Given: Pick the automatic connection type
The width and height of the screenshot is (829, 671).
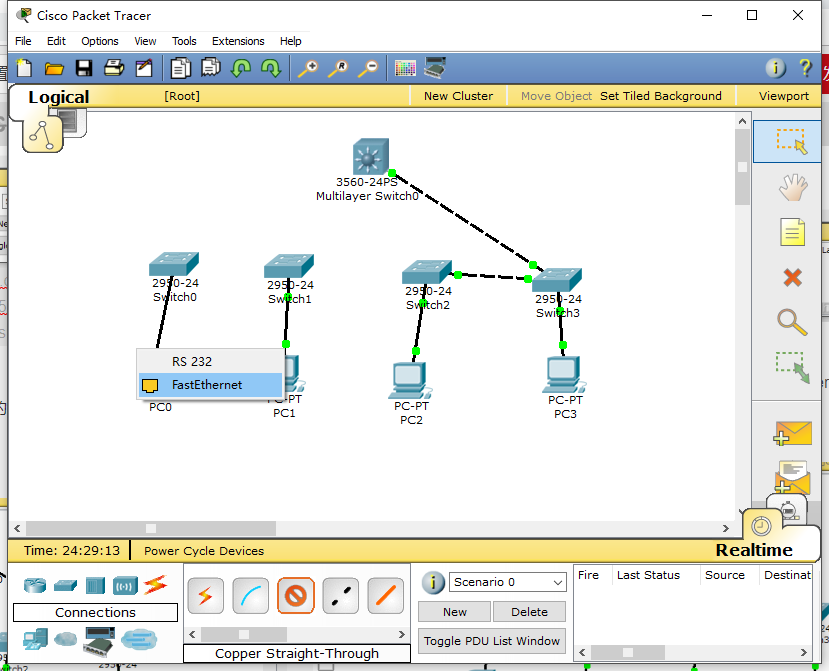Looking at the screenshot, I should point(206,596).
